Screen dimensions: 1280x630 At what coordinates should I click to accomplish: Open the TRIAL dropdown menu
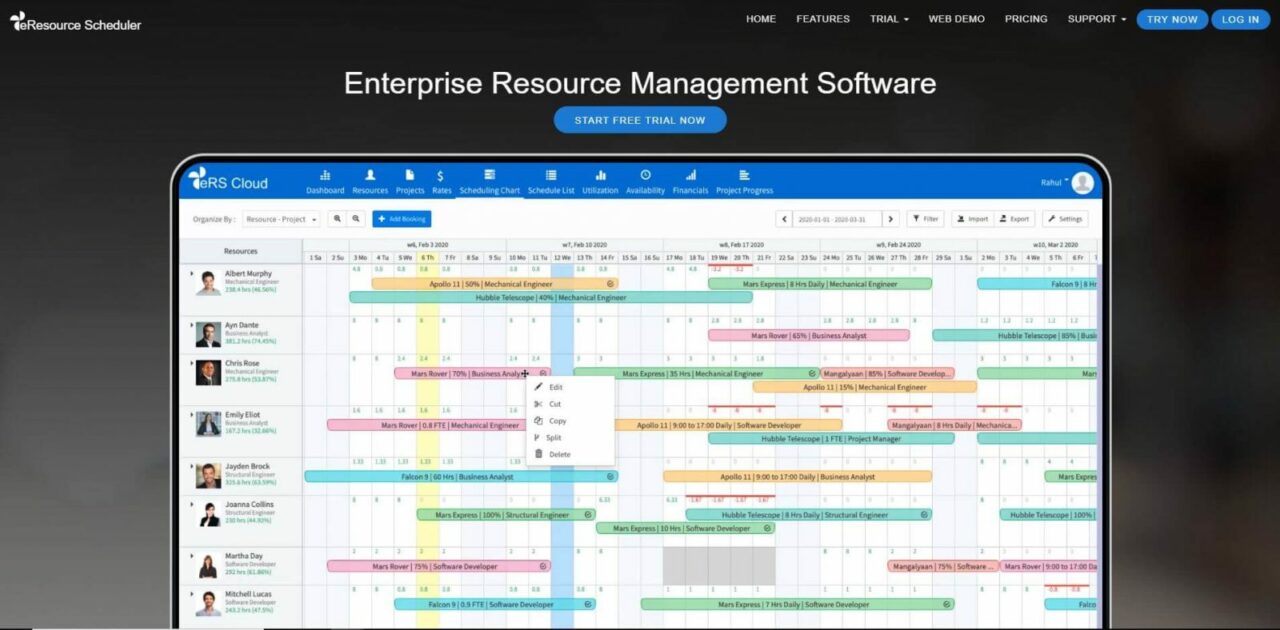coord(889,19)
